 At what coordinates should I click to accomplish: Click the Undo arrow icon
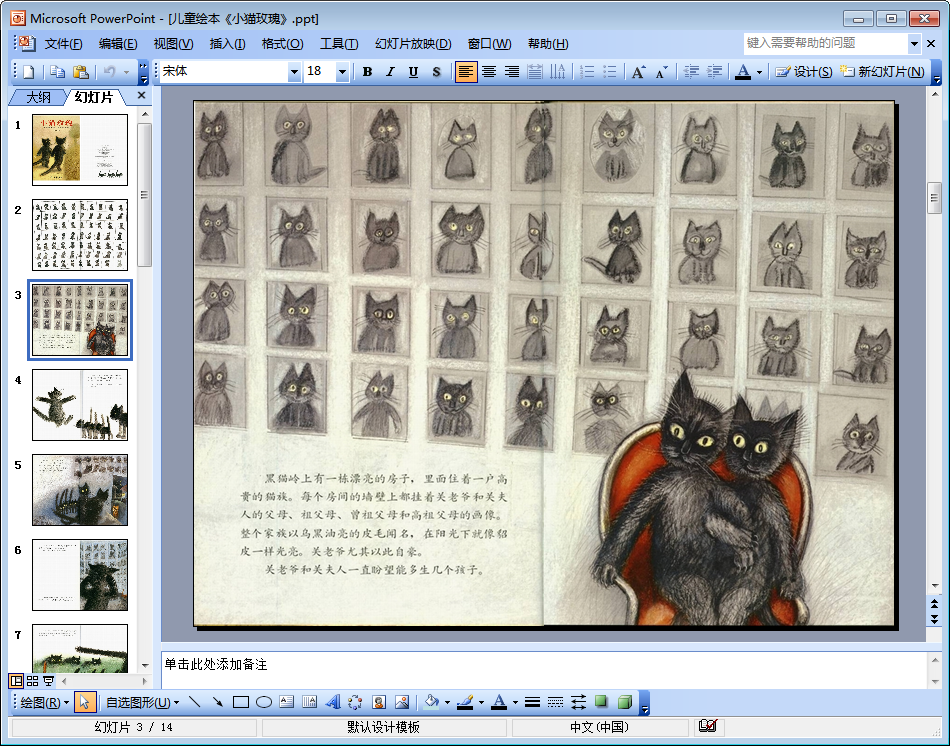(x=110, y=72)
